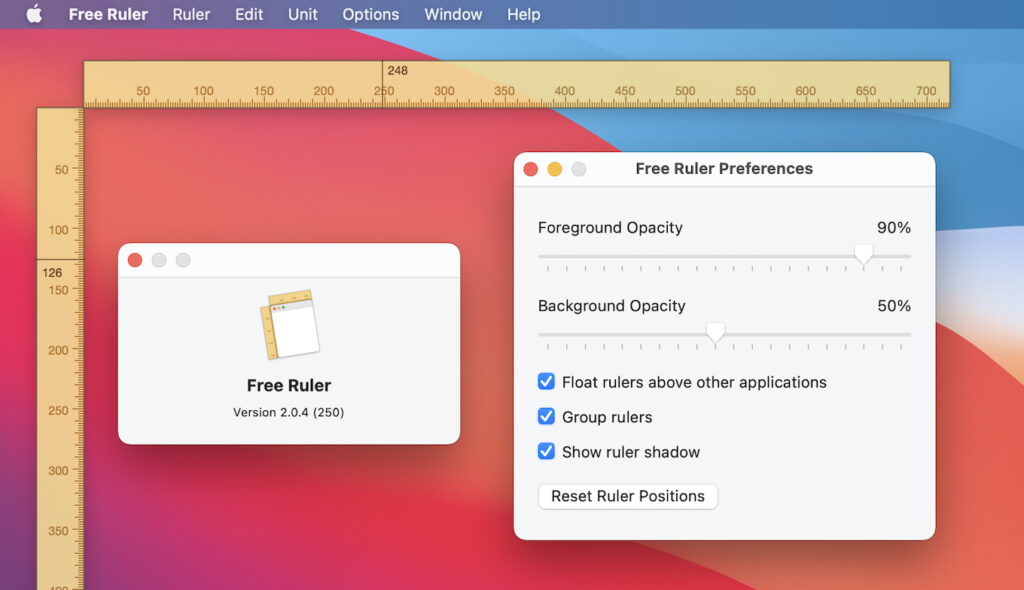The height and width of the screenshot is (590, 1024).
Task: Click the Background Opacity slider thumb
Action: click(x=715, y=333)
